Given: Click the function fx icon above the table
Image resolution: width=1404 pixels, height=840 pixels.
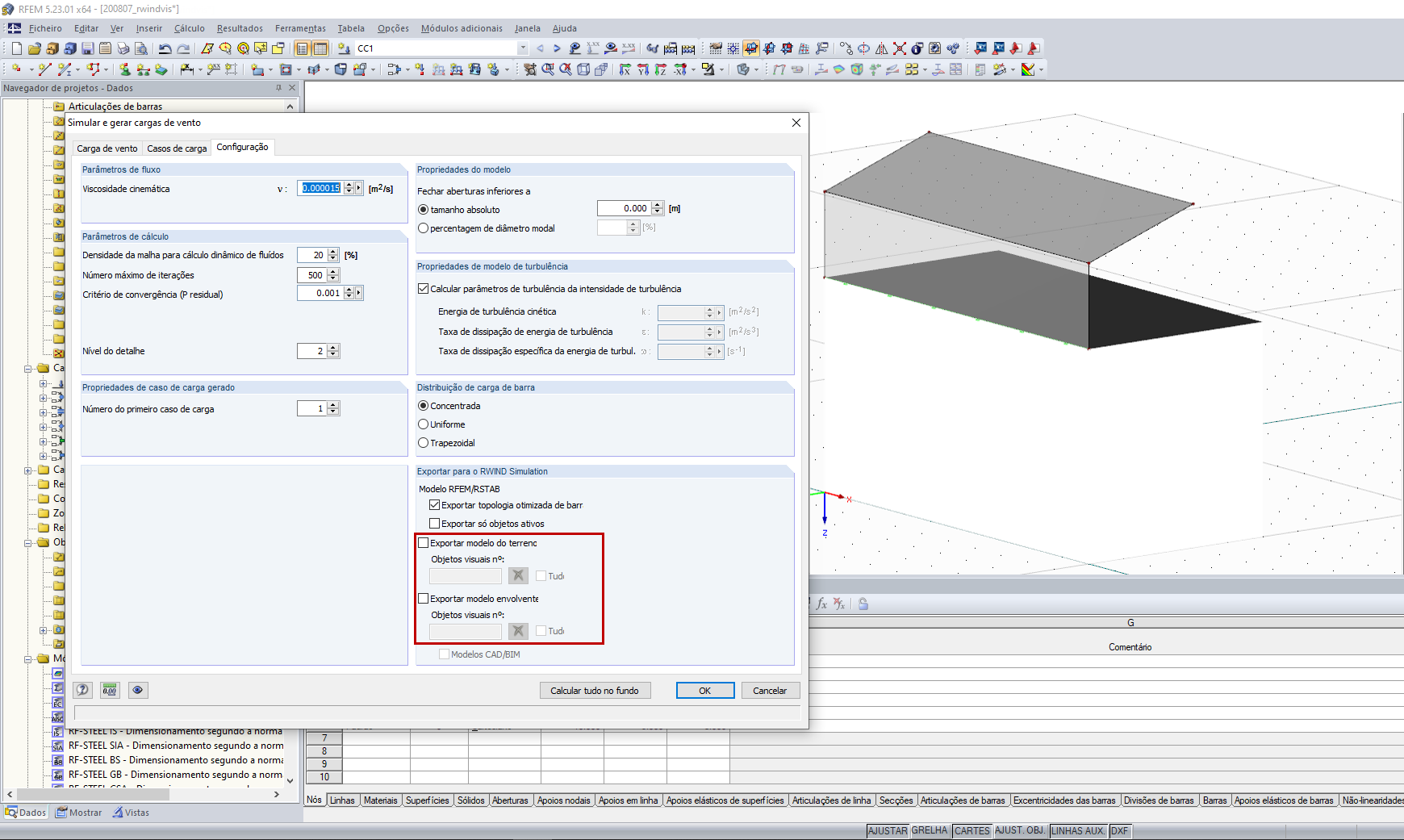Looking at the screenshot, I should click(821, 604).
